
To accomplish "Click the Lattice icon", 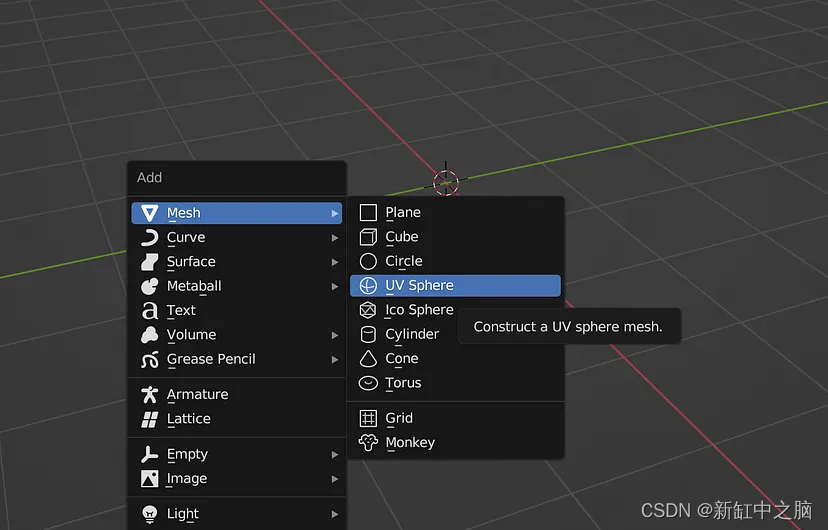I will point(149,419).
